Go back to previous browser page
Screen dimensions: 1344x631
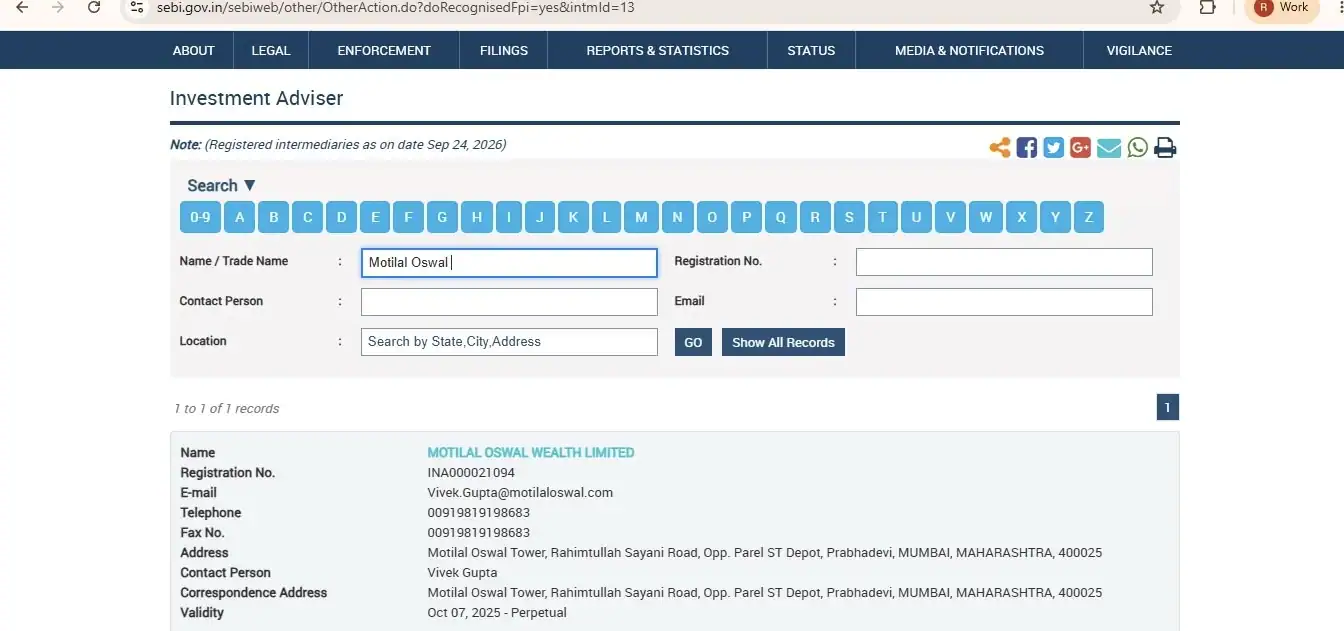click(x=22, y=7)
